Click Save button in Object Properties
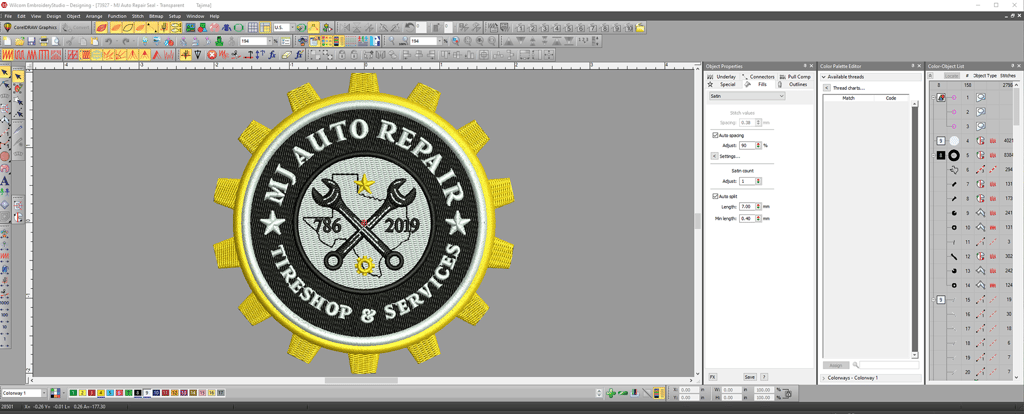 point(749,377)
